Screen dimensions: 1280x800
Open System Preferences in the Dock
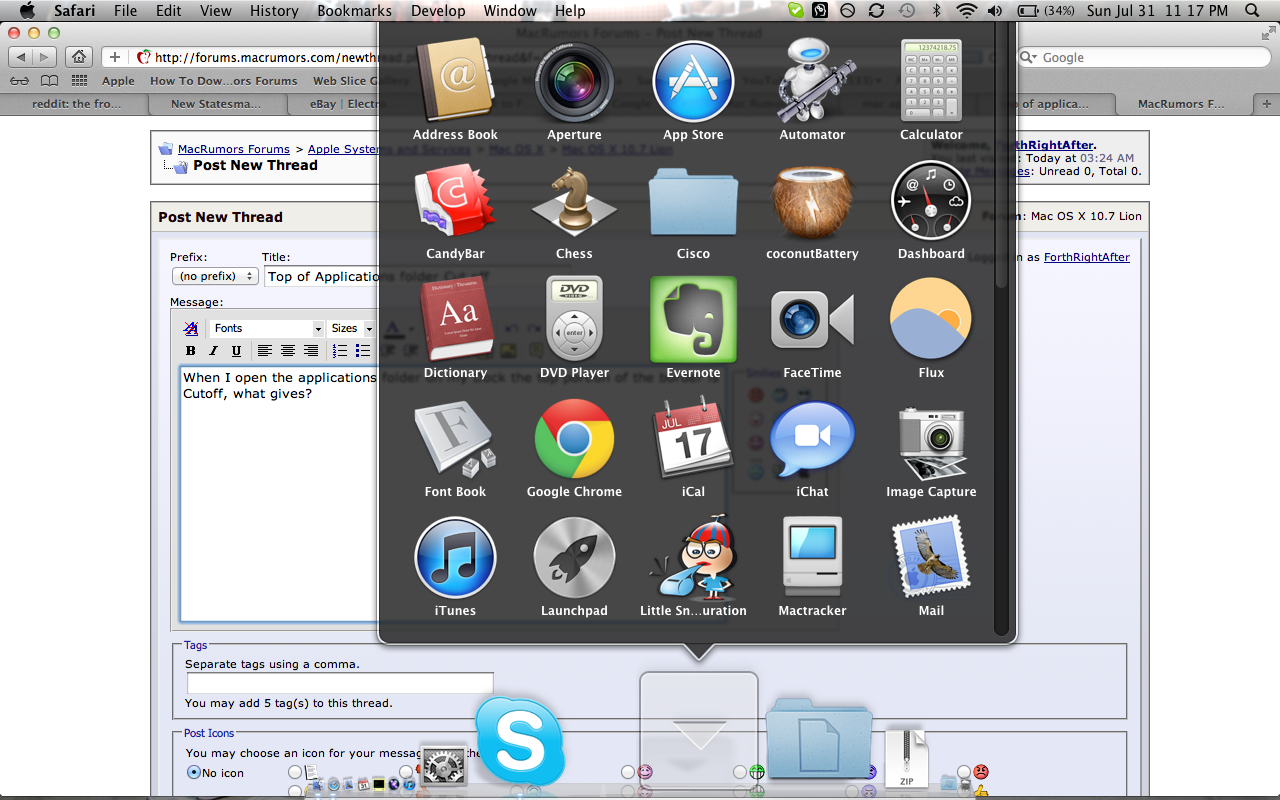pos(443,765)
